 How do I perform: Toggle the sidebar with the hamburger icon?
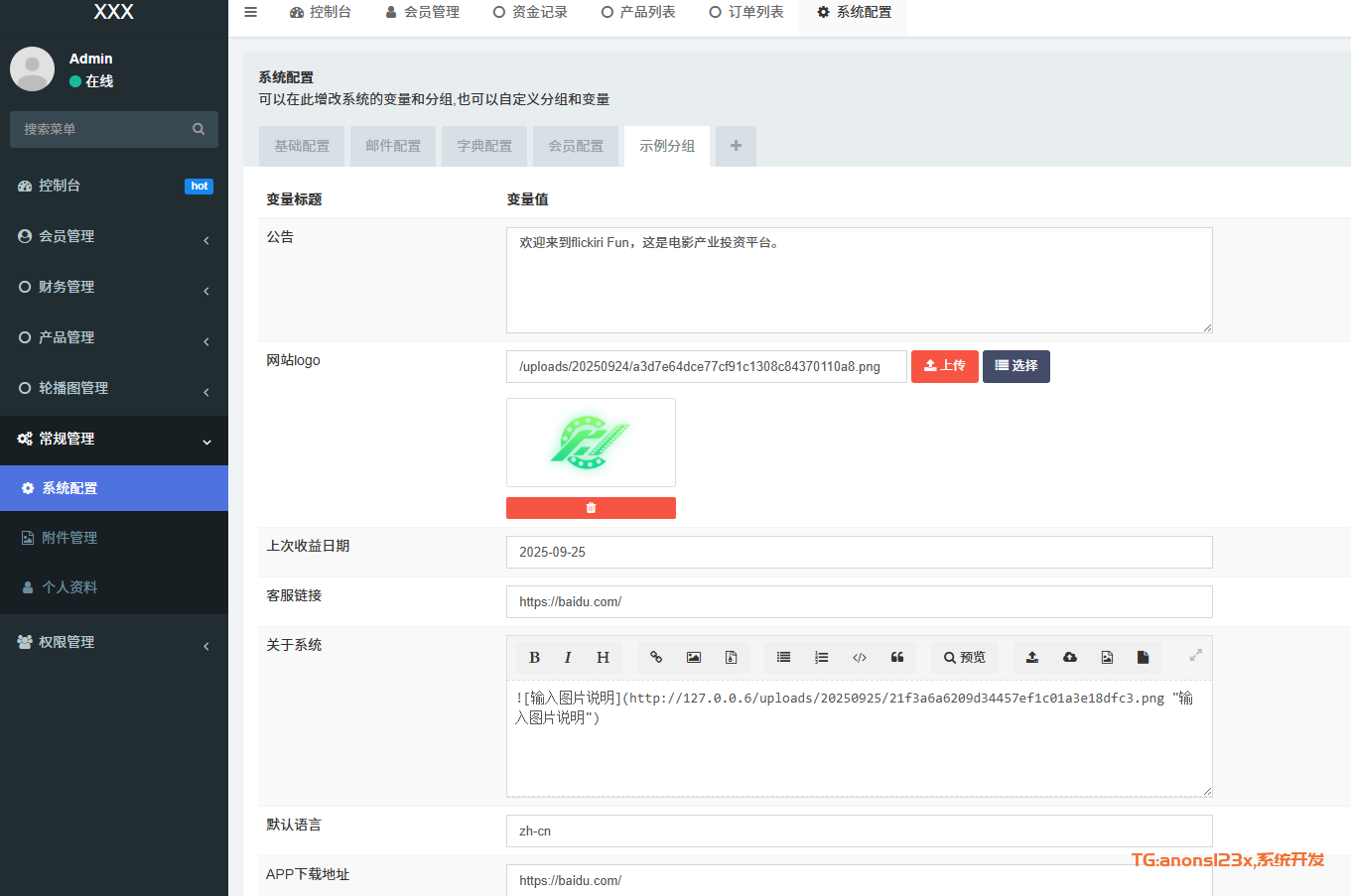[x=251, y=12]
